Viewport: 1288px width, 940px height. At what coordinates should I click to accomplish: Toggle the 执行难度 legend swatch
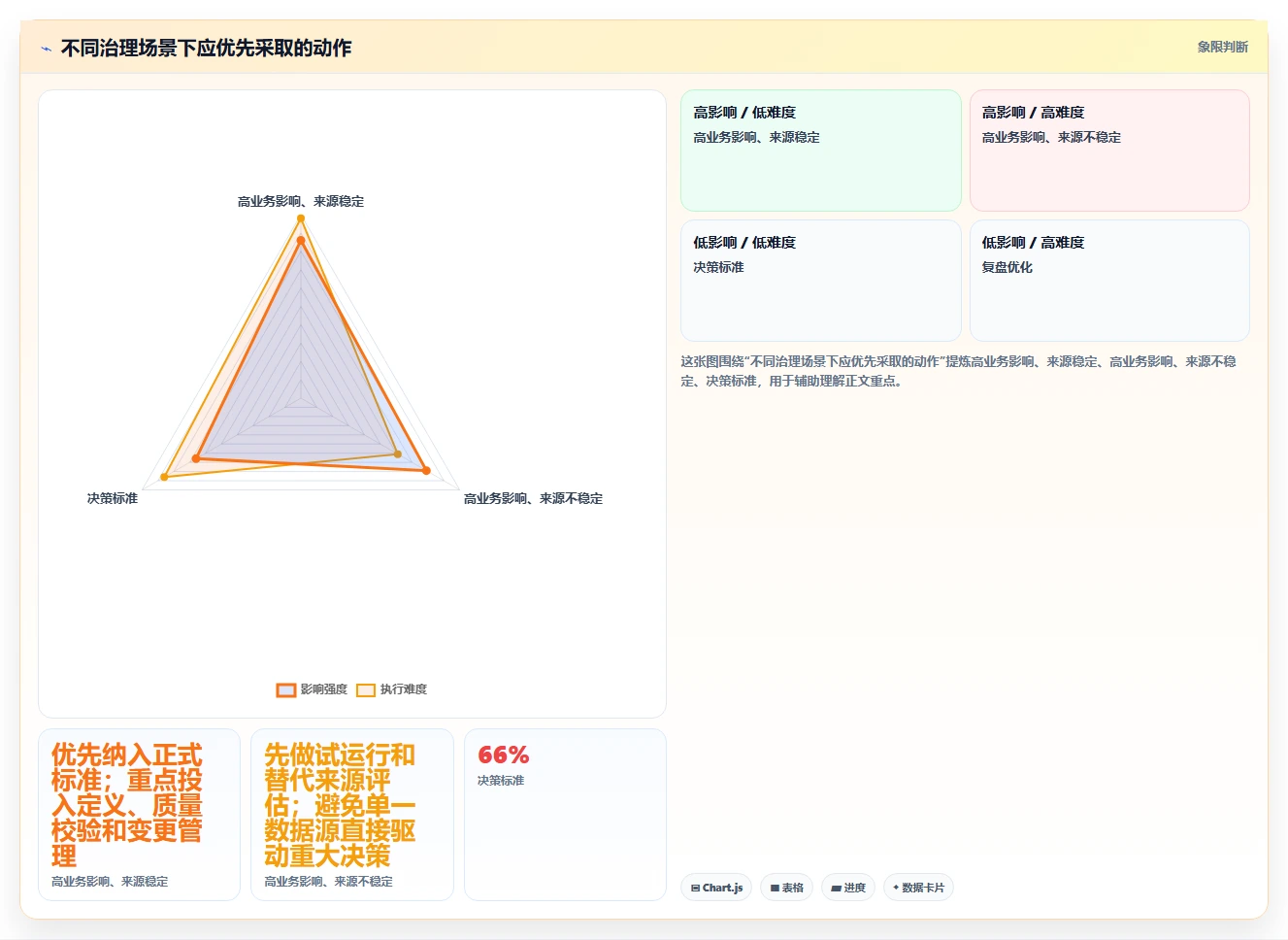(x=366, y=689)
